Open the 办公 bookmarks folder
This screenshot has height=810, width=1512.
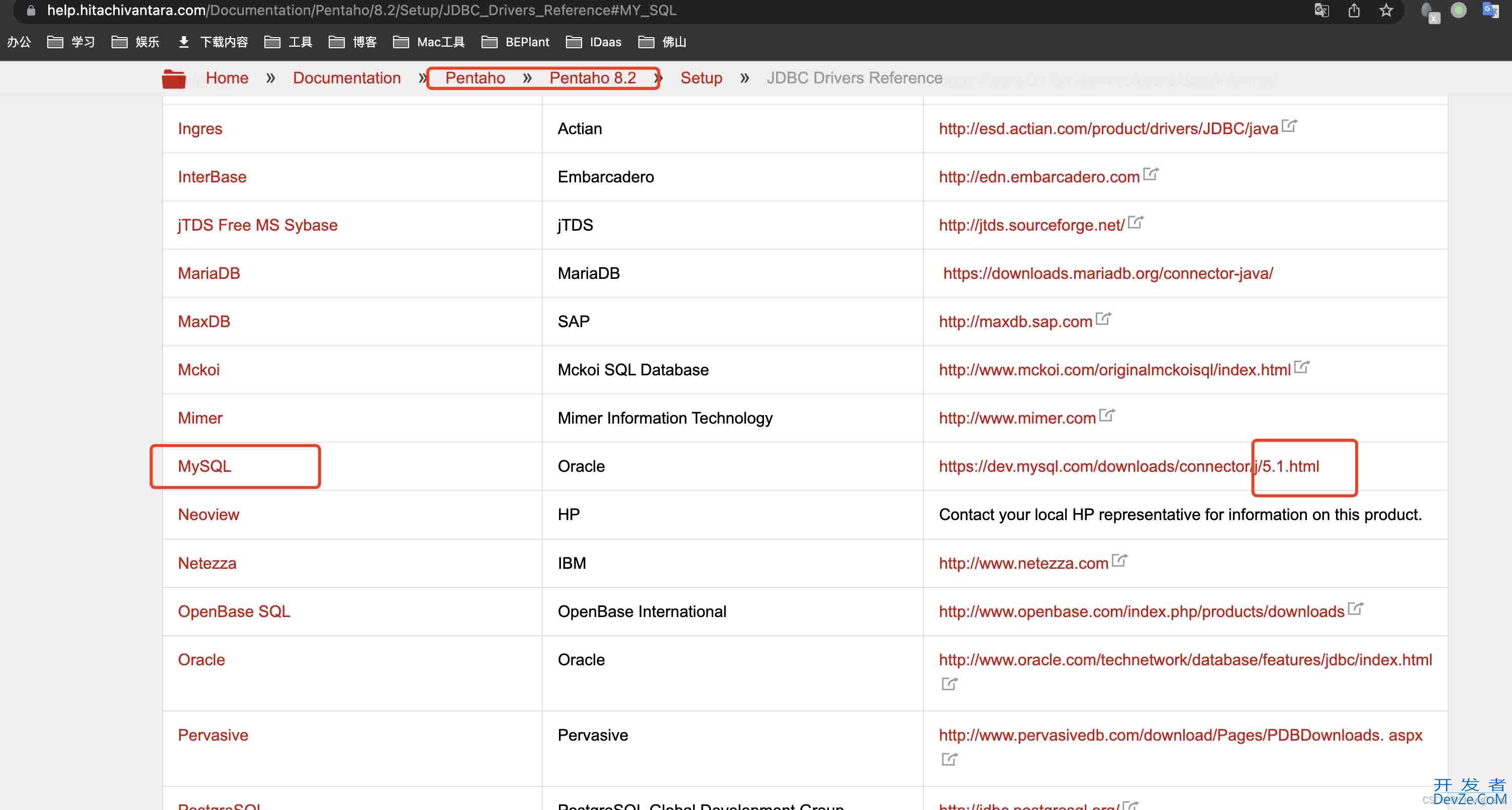coord(18,42)
